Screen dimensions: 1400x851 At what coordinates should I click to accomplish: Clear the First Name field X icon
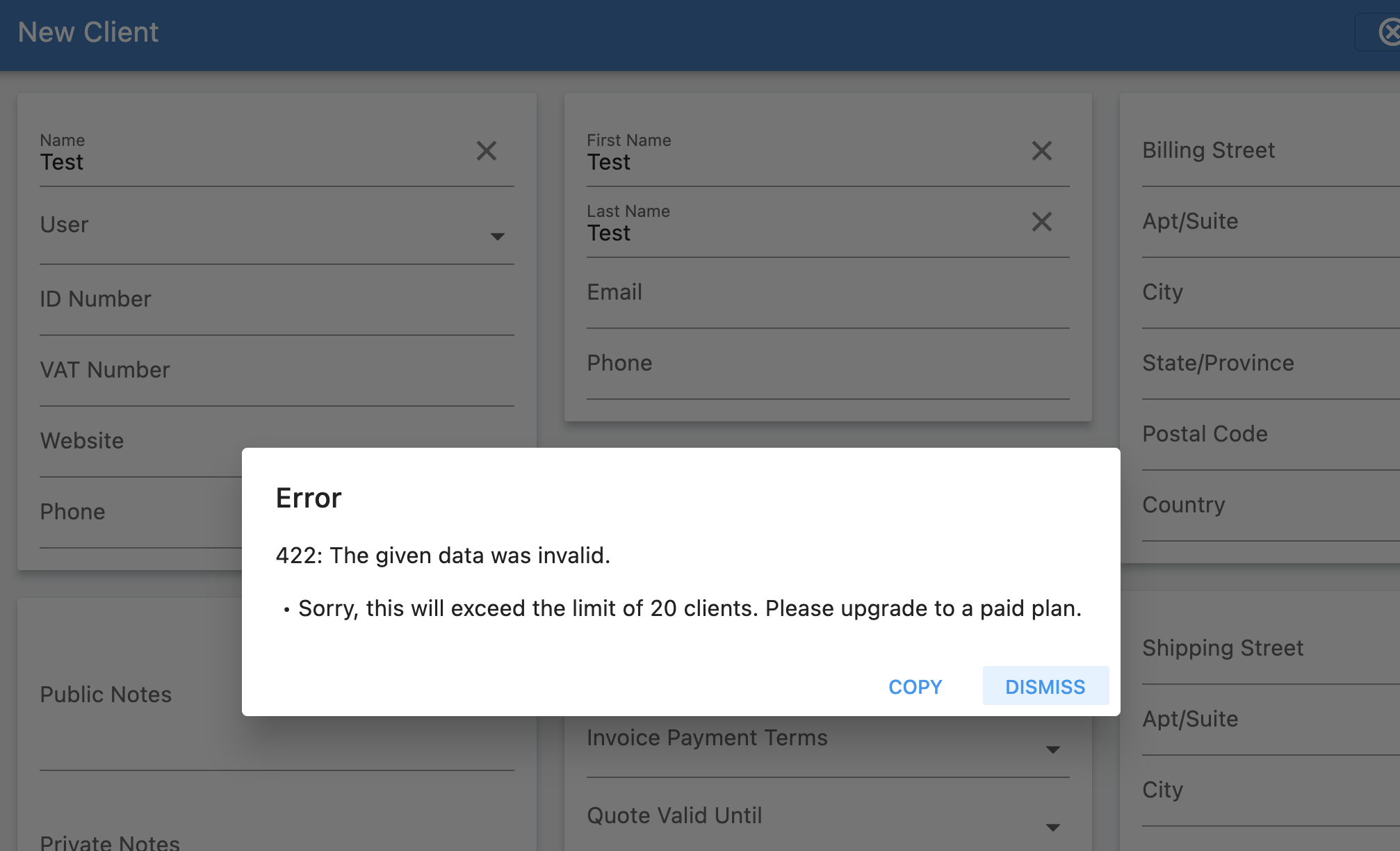(x=1041, y=151)
